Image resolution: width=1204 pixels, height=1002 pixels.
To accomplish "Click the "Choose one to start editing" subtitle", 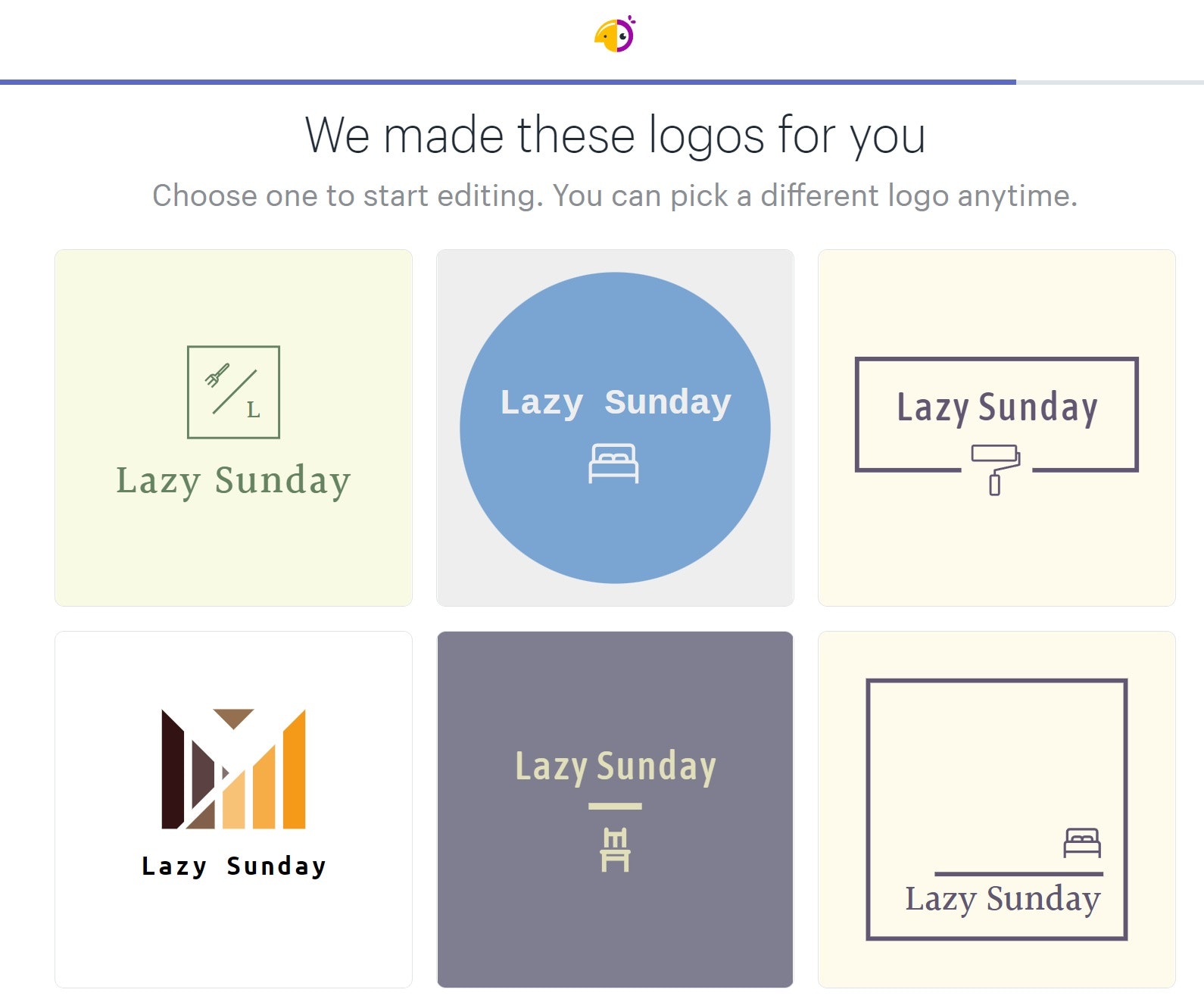I will point(615,195).
